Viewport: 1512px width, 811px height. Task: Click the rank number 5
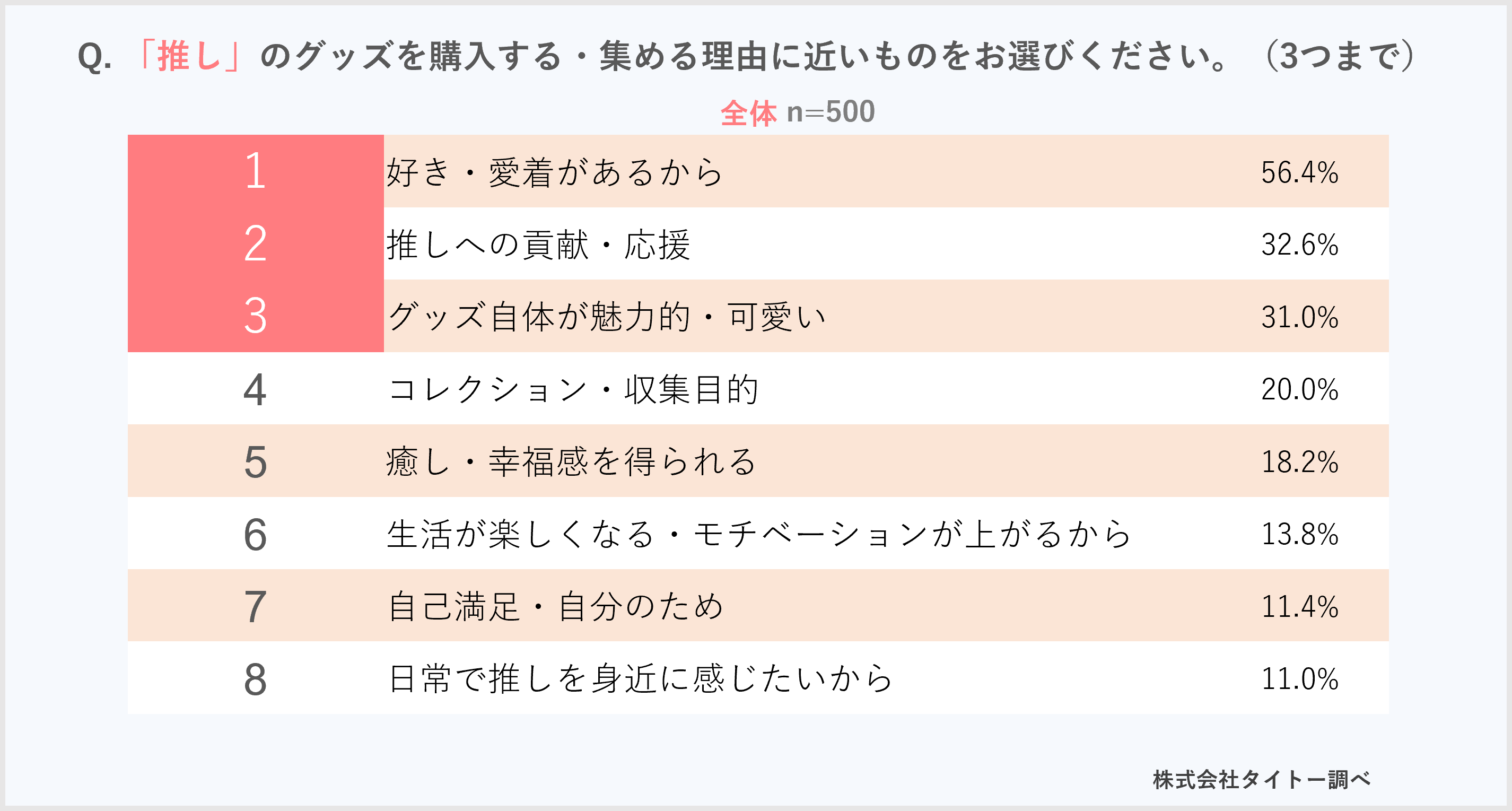pyautogui.click(x=255, y=462)
